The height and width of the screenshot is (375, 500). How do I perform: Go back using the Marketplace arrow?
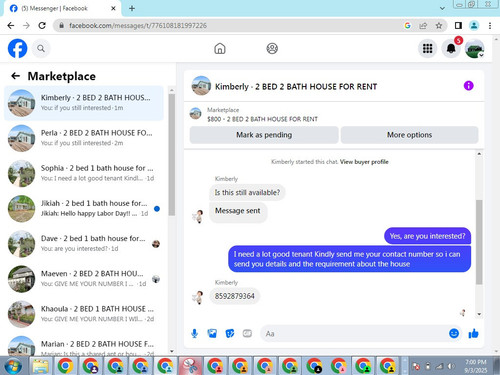[x=15, y=76]
